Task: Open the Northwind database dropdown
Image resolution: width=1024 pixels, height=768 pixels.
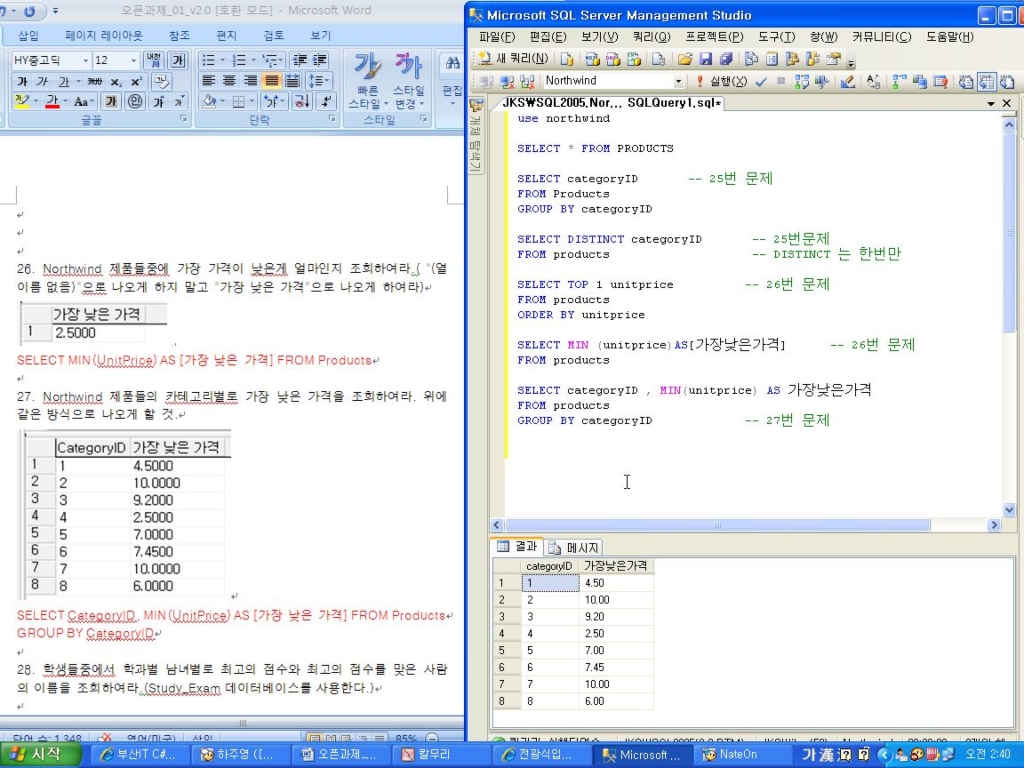Action: pos(679,81)
